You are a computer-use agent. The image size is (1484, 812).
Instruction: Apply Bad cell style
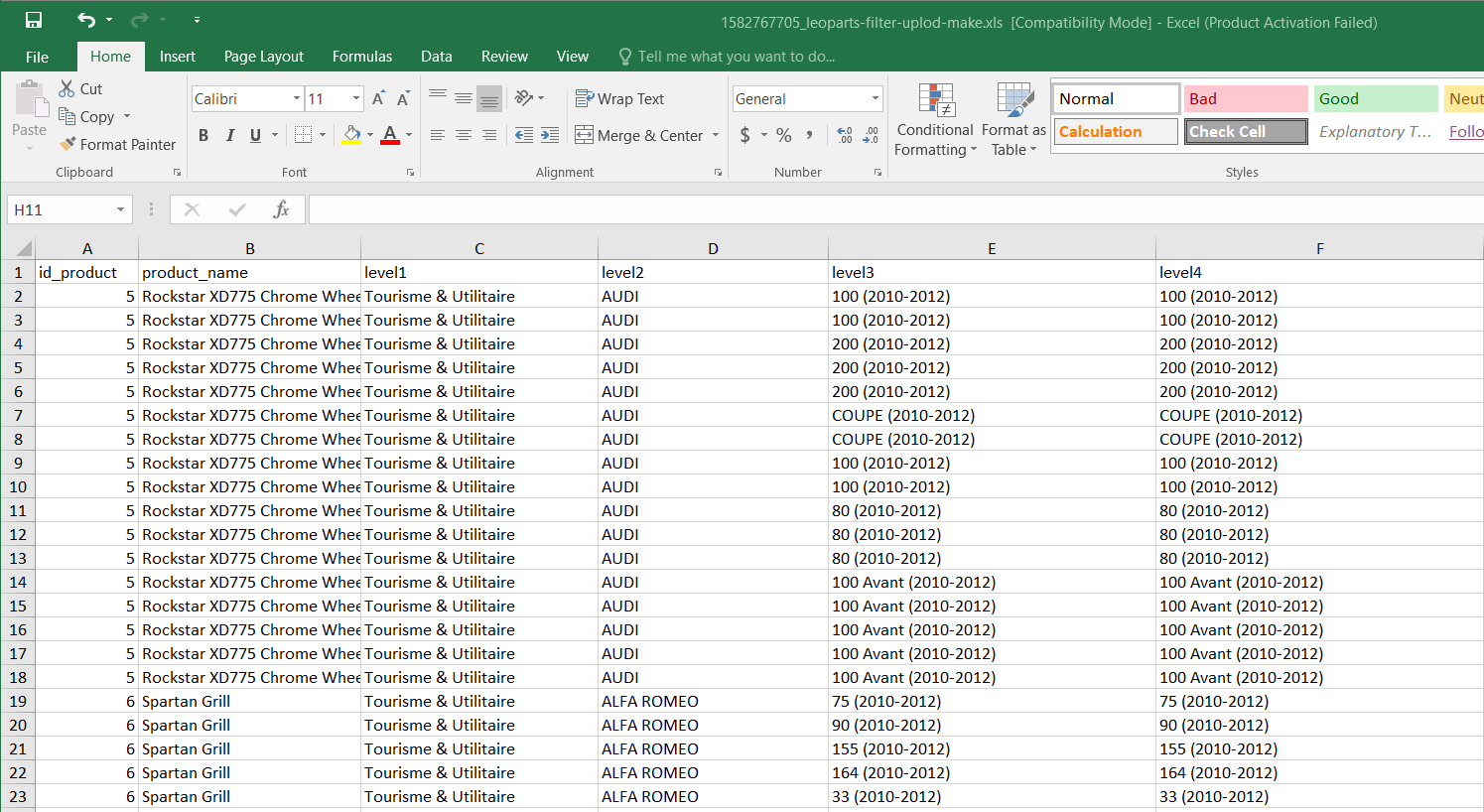click(x=1246, y=98)
